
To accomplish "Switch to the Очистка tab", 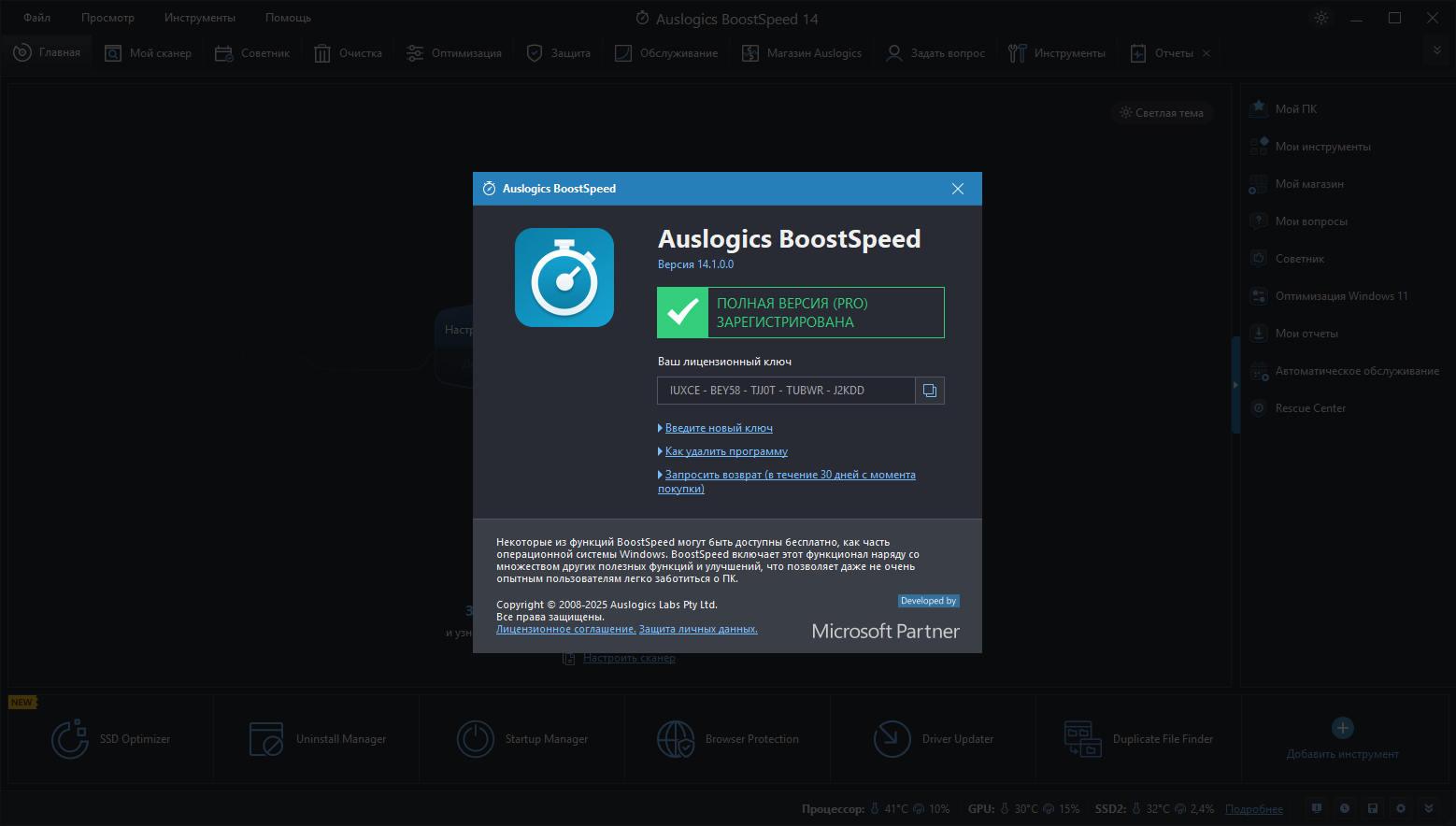I will [348, 53].
